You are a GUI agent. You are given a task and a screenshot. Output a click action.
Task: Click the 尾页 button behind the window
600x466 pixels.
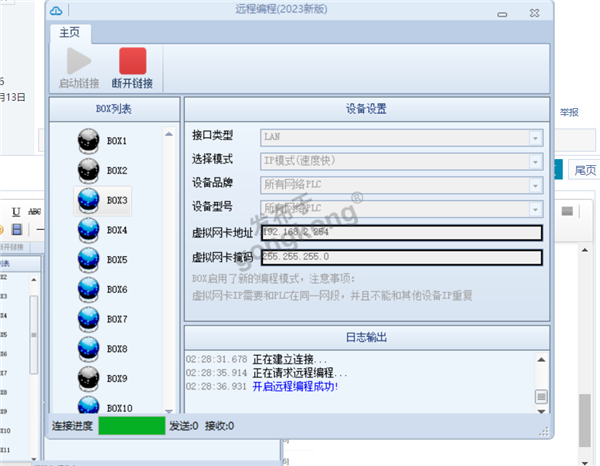coord(585,170)
